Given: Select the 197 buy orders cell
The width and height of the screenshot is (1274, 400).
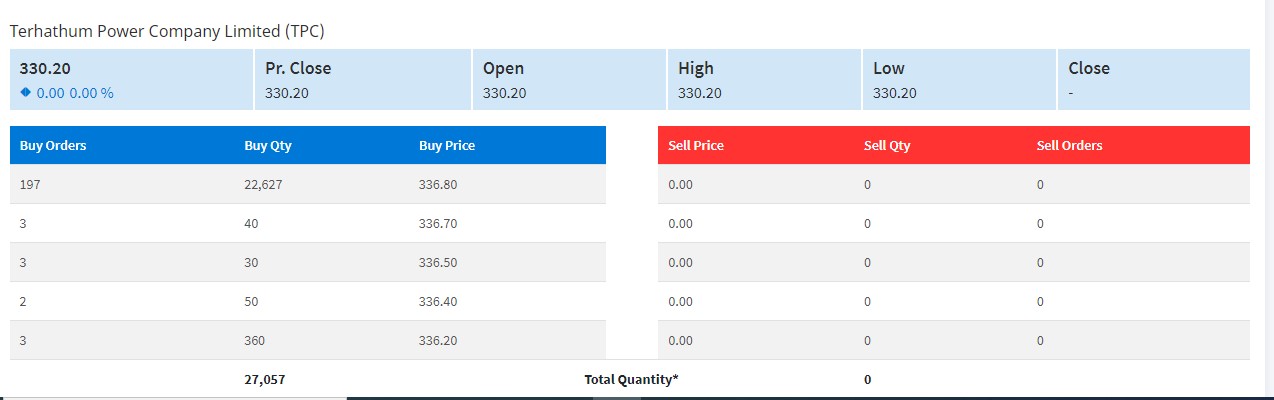Looking at the screenshot, I should (29, 185).
